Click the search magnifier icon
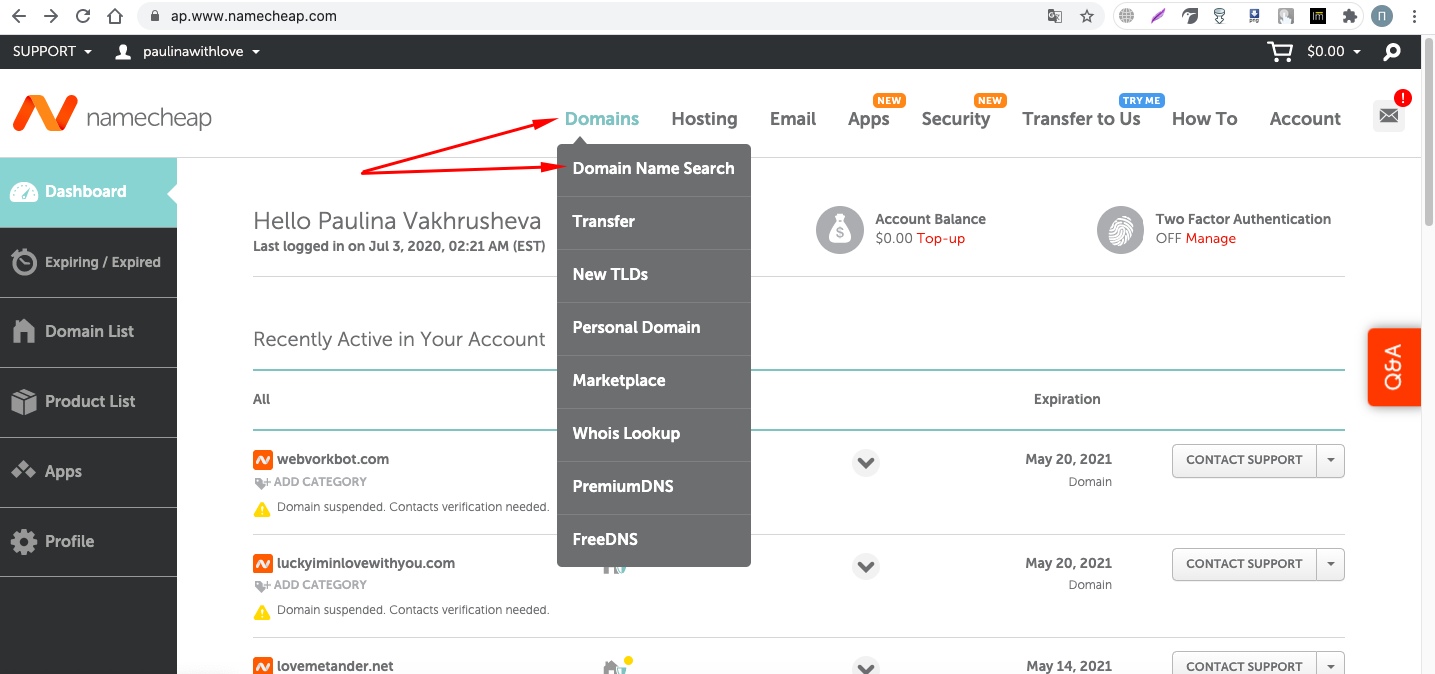Viewport: 1435px width, 674px height. tap(1392, 52)
